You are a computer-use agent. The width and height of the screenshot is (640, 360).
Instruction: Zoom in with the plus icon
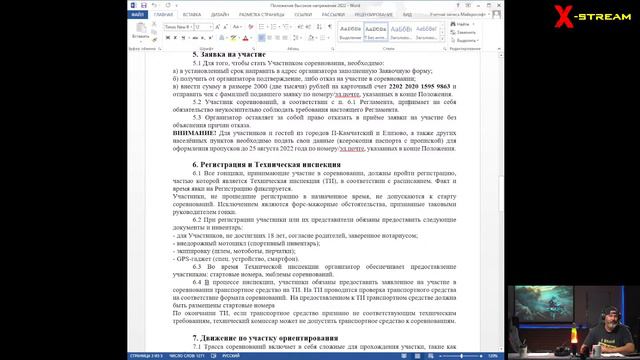[x=481, y=356]
